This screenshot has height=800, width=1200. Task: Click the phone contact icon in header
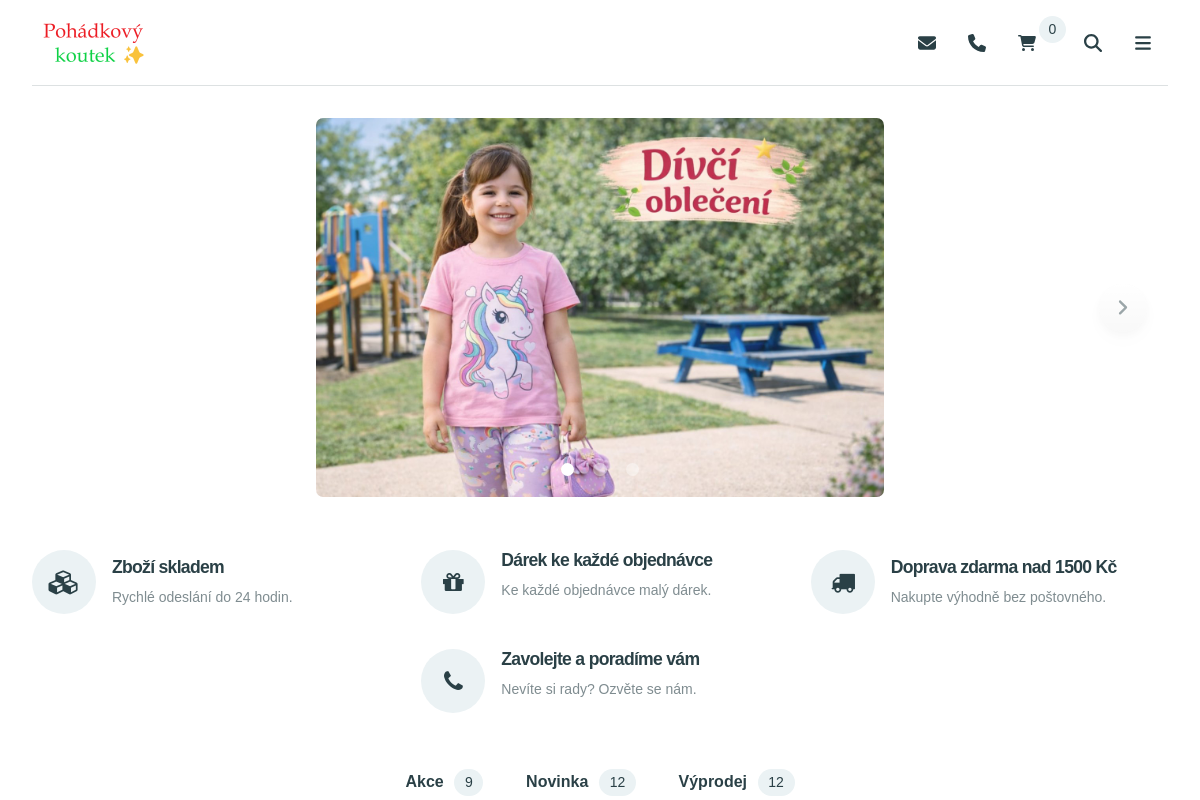(976, 43)
